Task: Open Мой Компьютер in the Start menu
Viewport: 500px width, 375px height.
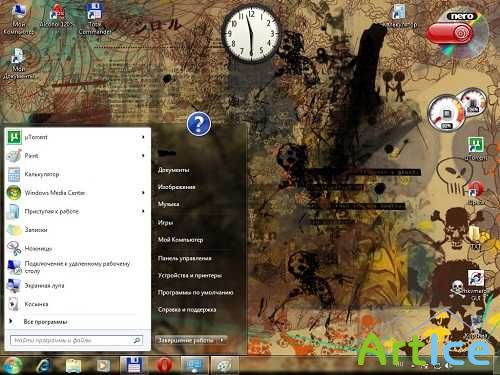Action: 180,240
